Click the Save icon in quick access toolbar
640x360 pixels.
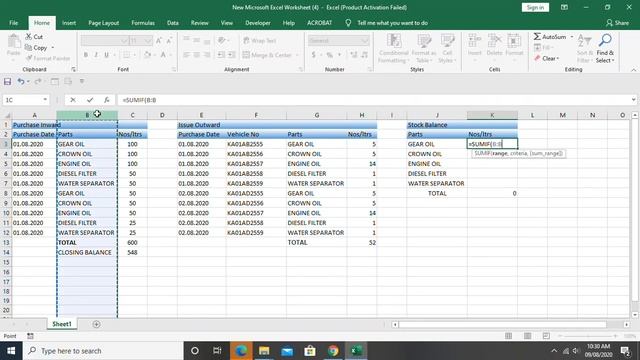(x=7, y=82)
